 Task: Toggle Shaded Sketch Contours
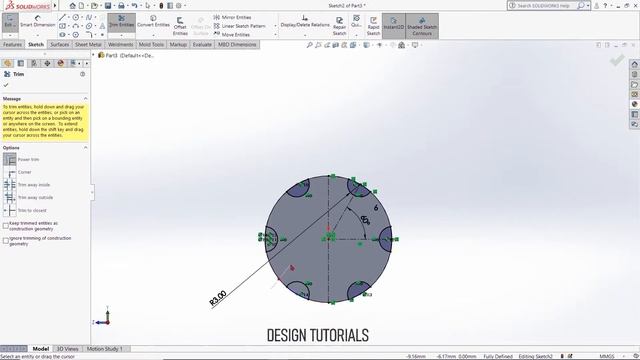coord(422,26)
